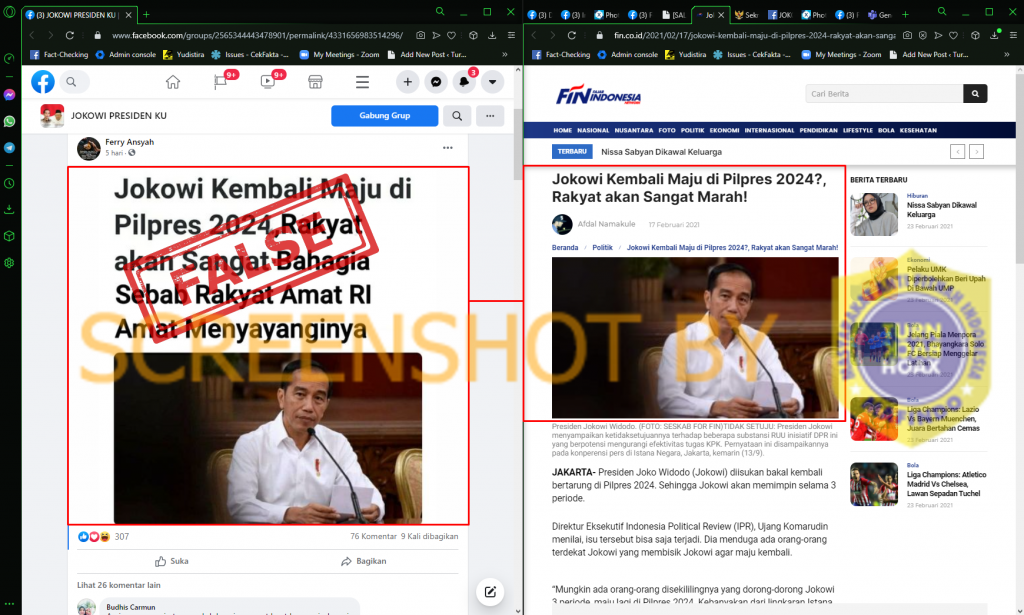Reload the fin.co.id page in right window
1024x615 pixels.
[571, 35]
